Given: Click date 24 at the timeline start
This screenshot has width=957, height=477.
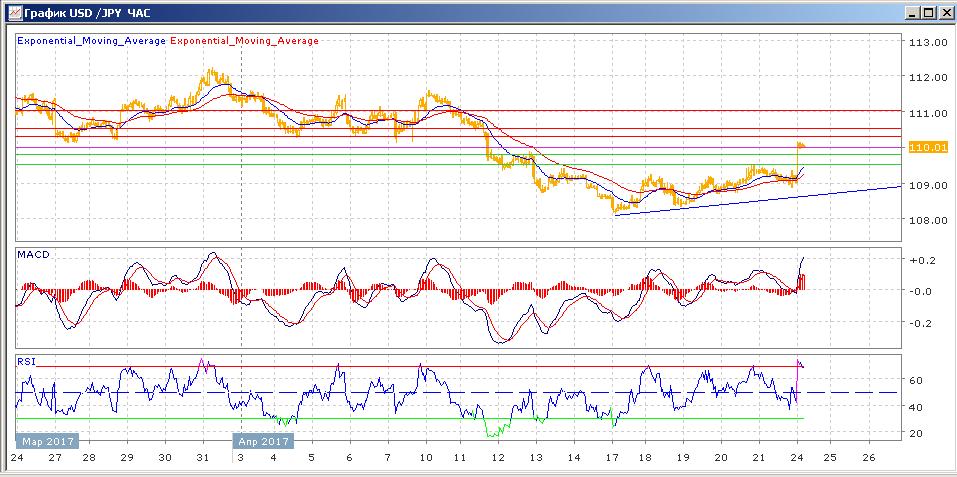Looking at the screenshot, I should click(16, 457).
